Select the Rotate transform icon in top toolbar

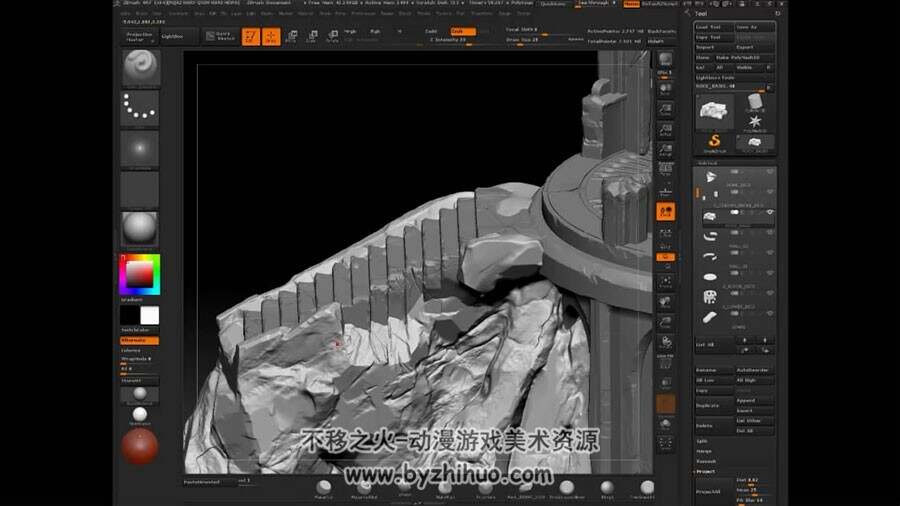332,37
